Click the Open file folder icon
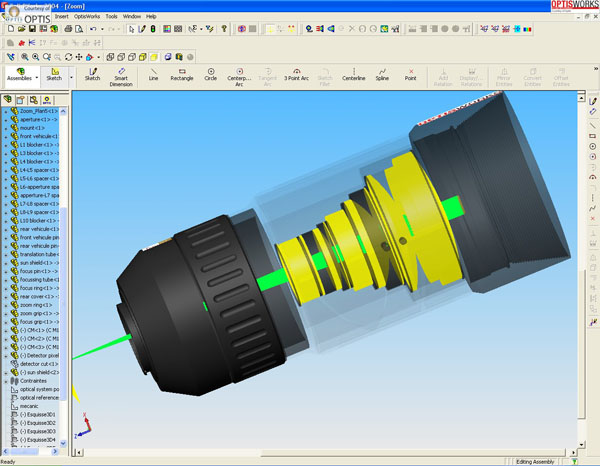The height and width of the screenshot is (466, 600). (22, 29)
